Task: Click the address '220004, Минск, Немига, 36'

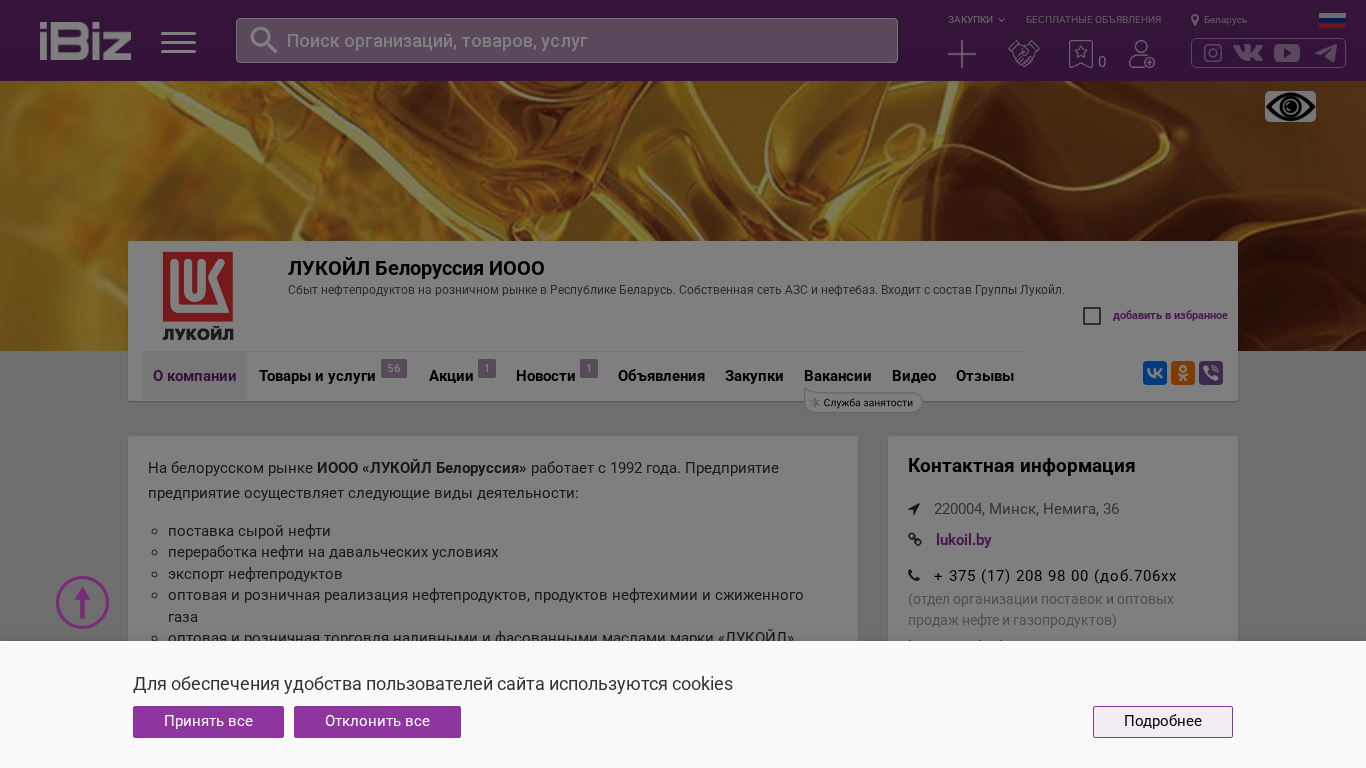Action: coord(1026,509)
